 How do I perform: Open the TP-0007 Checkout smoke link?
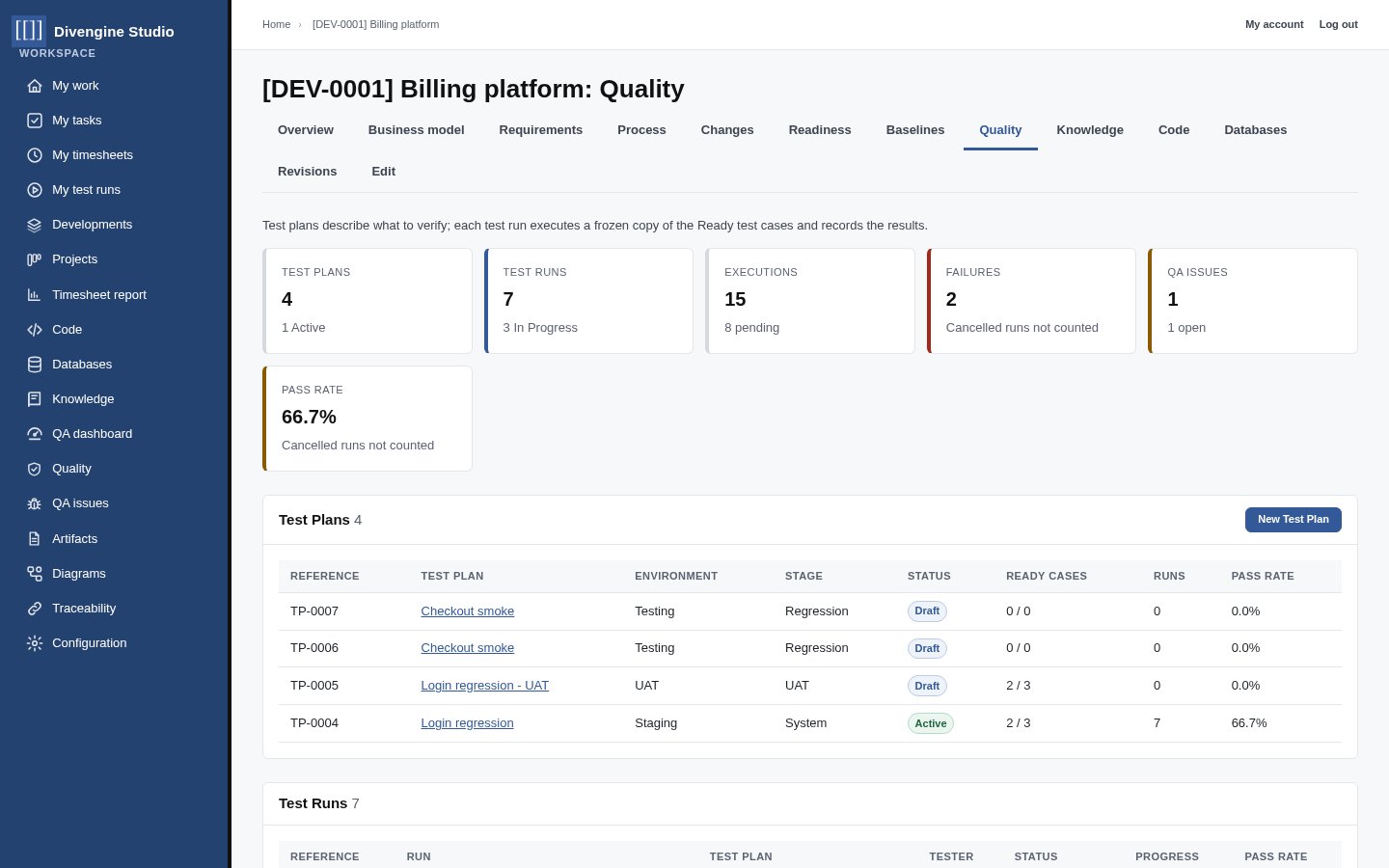click(468, 611)
